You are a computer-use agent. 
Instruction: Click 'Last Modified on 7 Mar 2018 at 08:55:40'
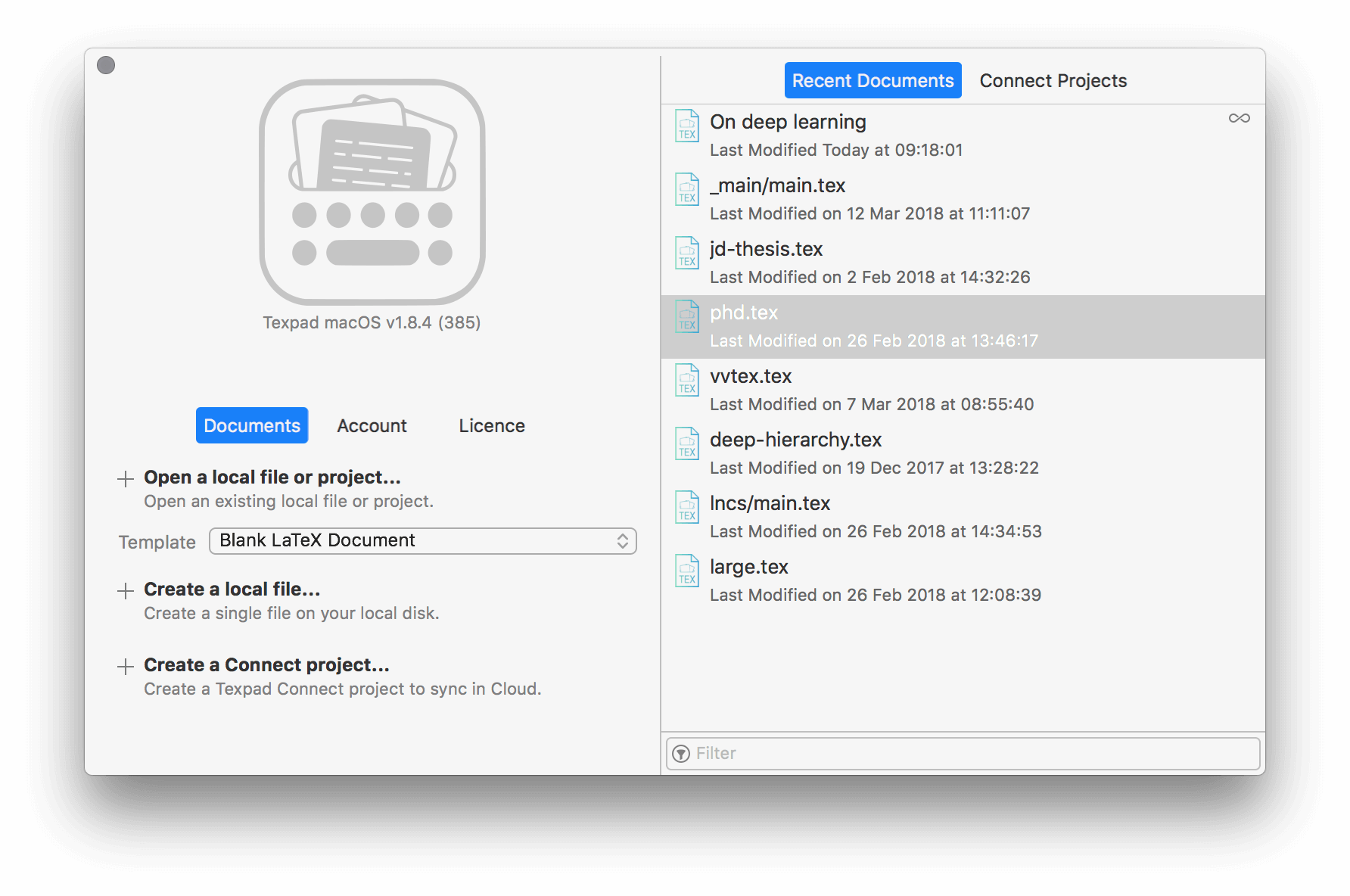(872, 404)
